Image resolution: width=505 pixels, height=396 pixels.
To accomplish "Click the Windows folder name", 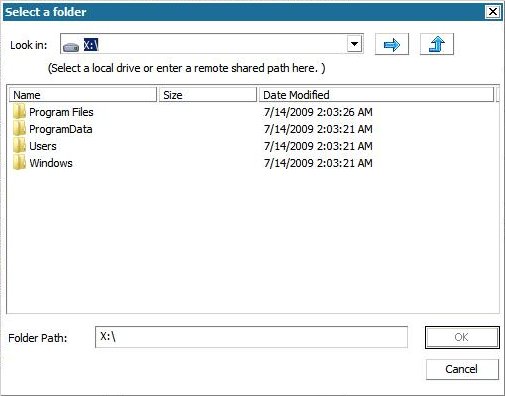I will [51, 163].
